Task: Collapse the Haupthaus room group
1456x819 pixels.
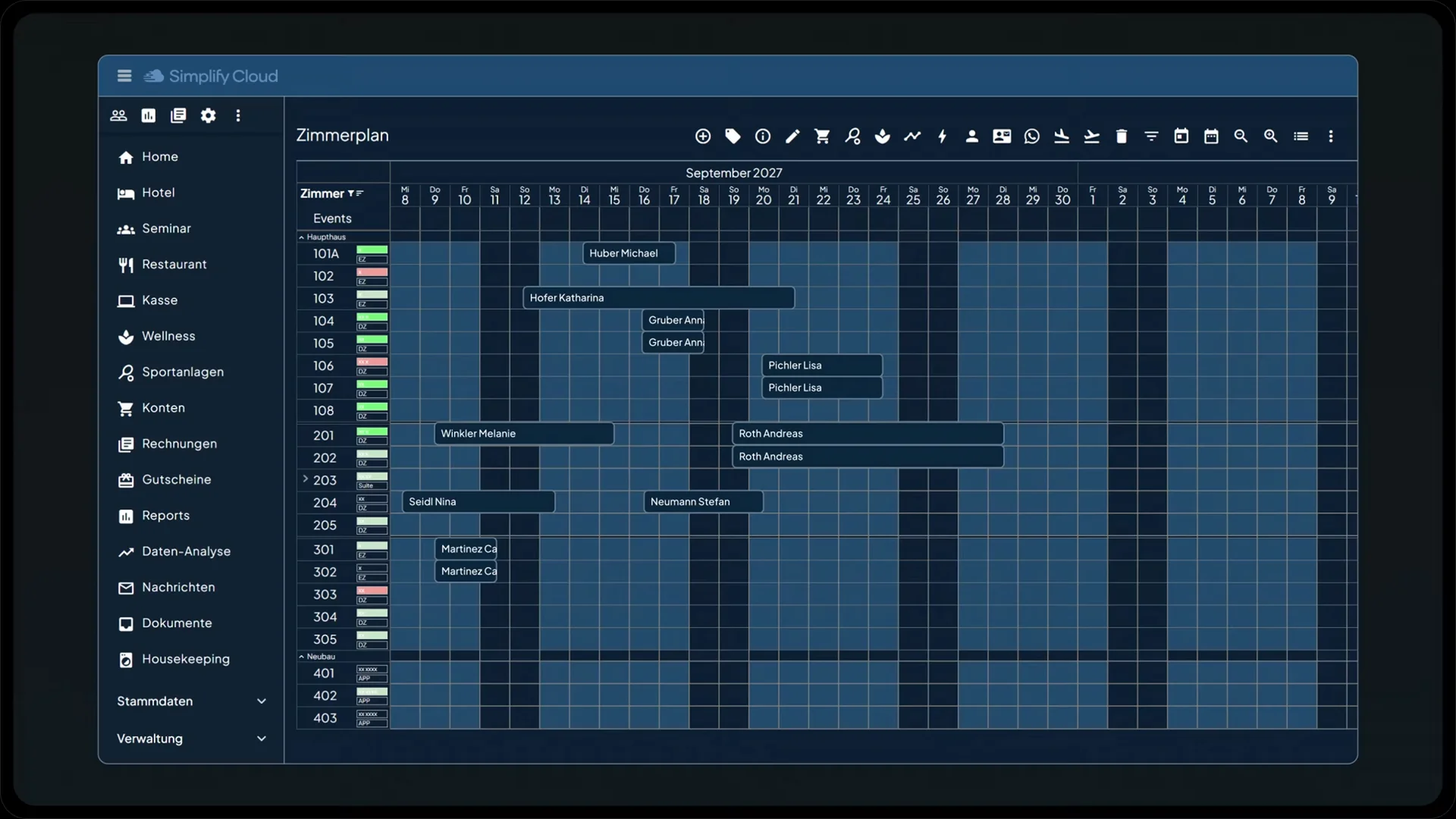Action: tap(302, 237)
